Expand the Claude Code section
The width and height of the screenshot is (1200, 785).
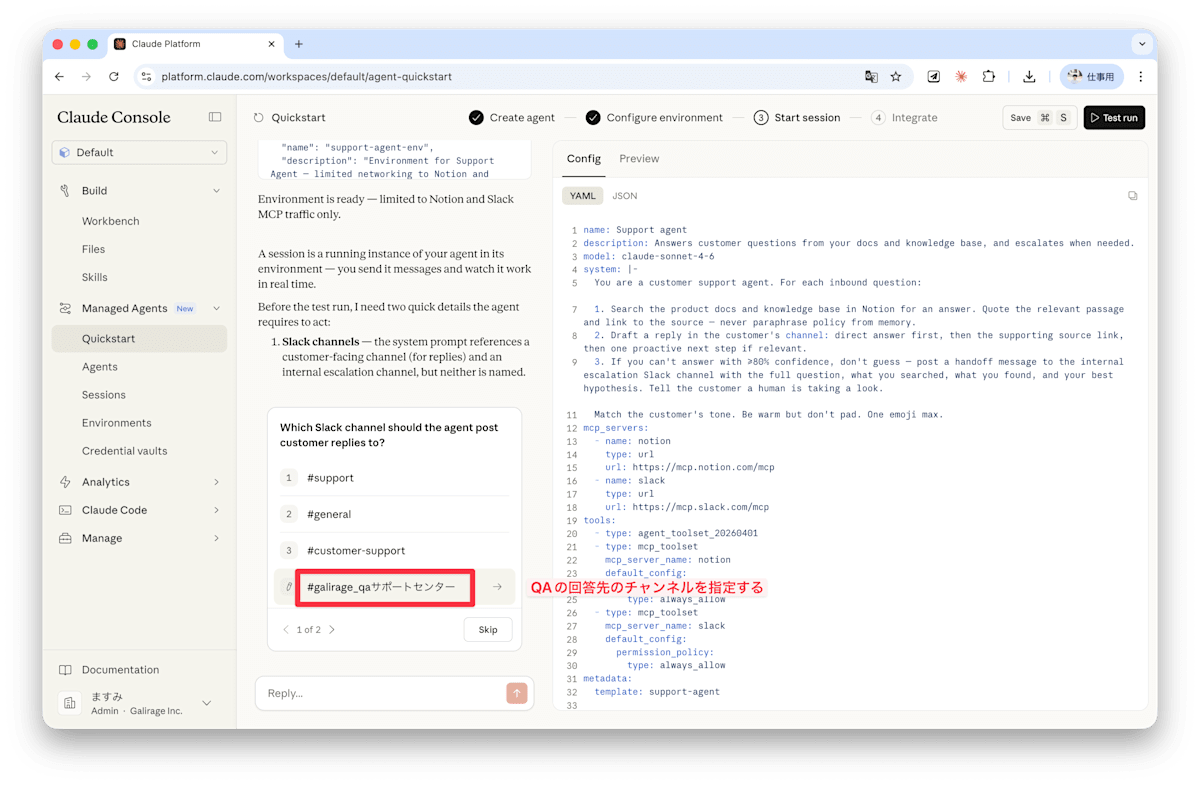click(x=216, y=510)
